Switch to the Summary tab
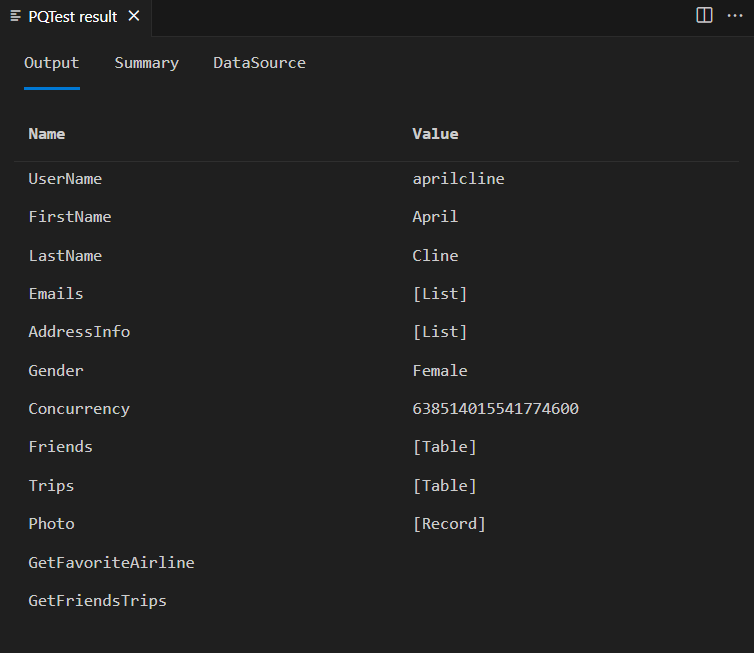This screenshot has height=653, width=754. point(146,63)
